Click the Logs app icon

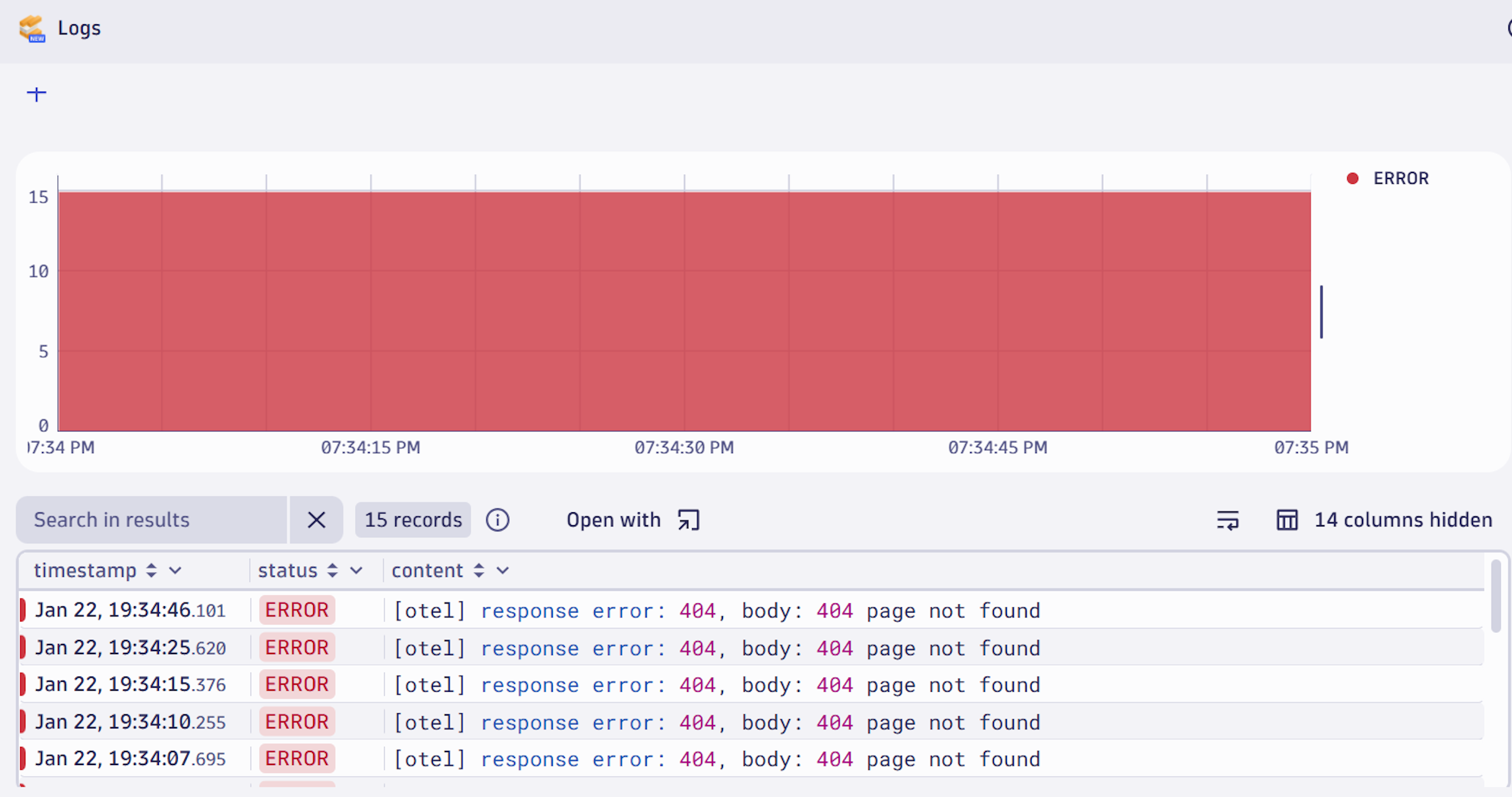32,28
